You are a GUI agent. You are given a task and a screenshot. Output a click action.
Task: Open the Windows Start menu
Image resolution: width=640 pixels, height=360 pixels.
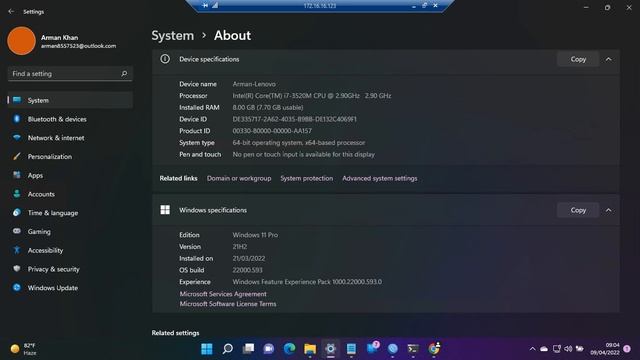pos(207,349)
